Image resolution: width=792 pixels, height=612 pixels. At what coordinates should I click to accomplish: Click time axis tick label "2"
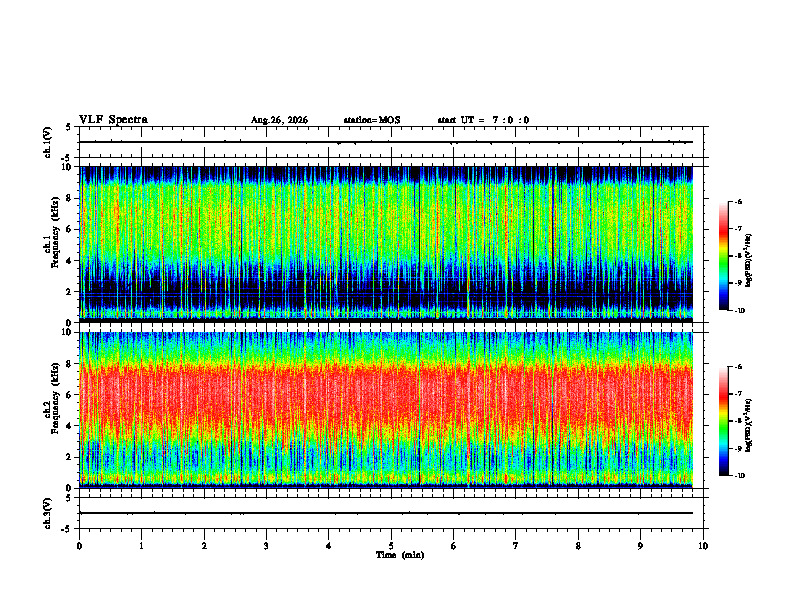(x=204, y=546)
